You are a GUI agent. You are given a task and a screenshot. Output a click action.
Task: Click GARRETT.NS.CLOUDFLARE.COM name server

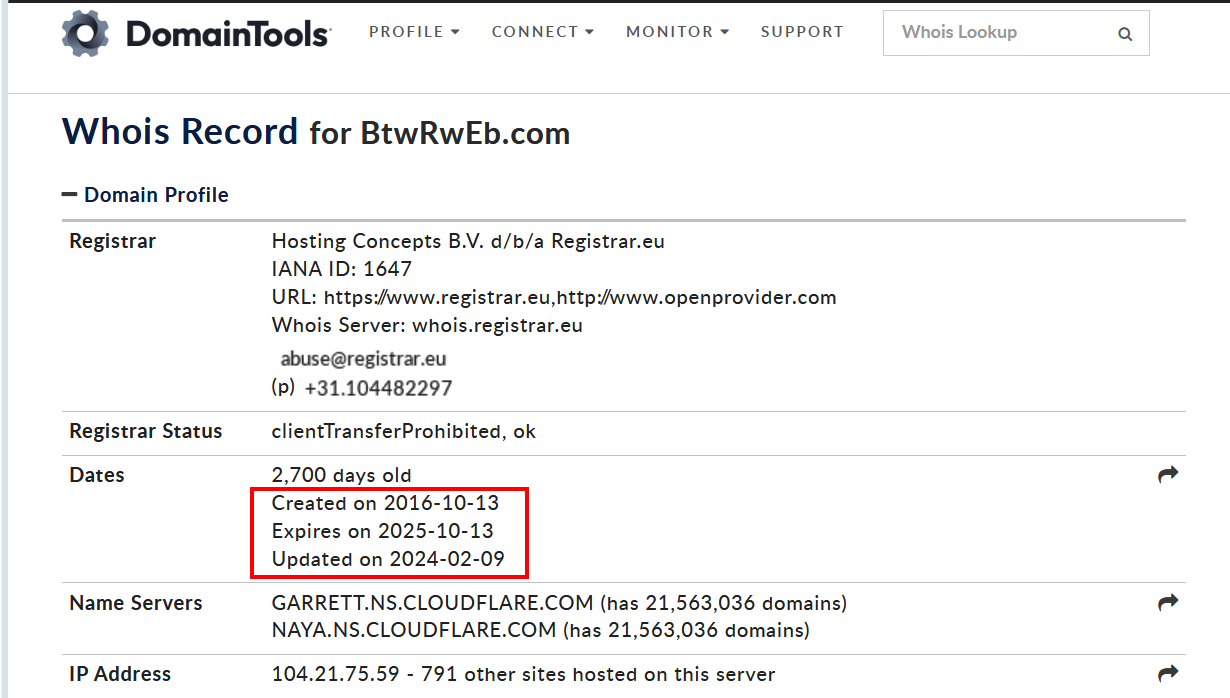pos(433,603)
